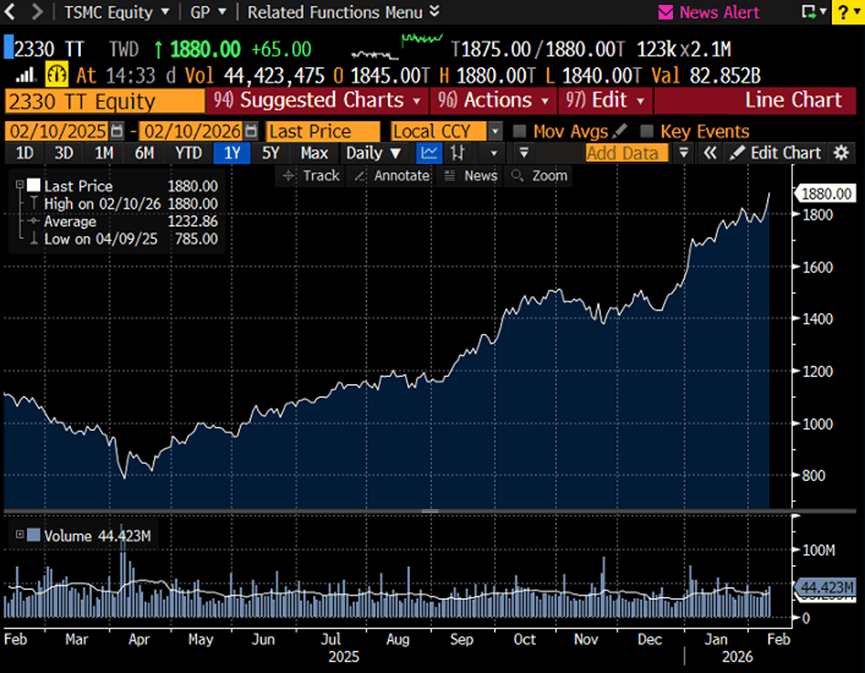Screen dimensions: 865x673
Task: Click the line chart type icon
Action: (x=429, y=153)
